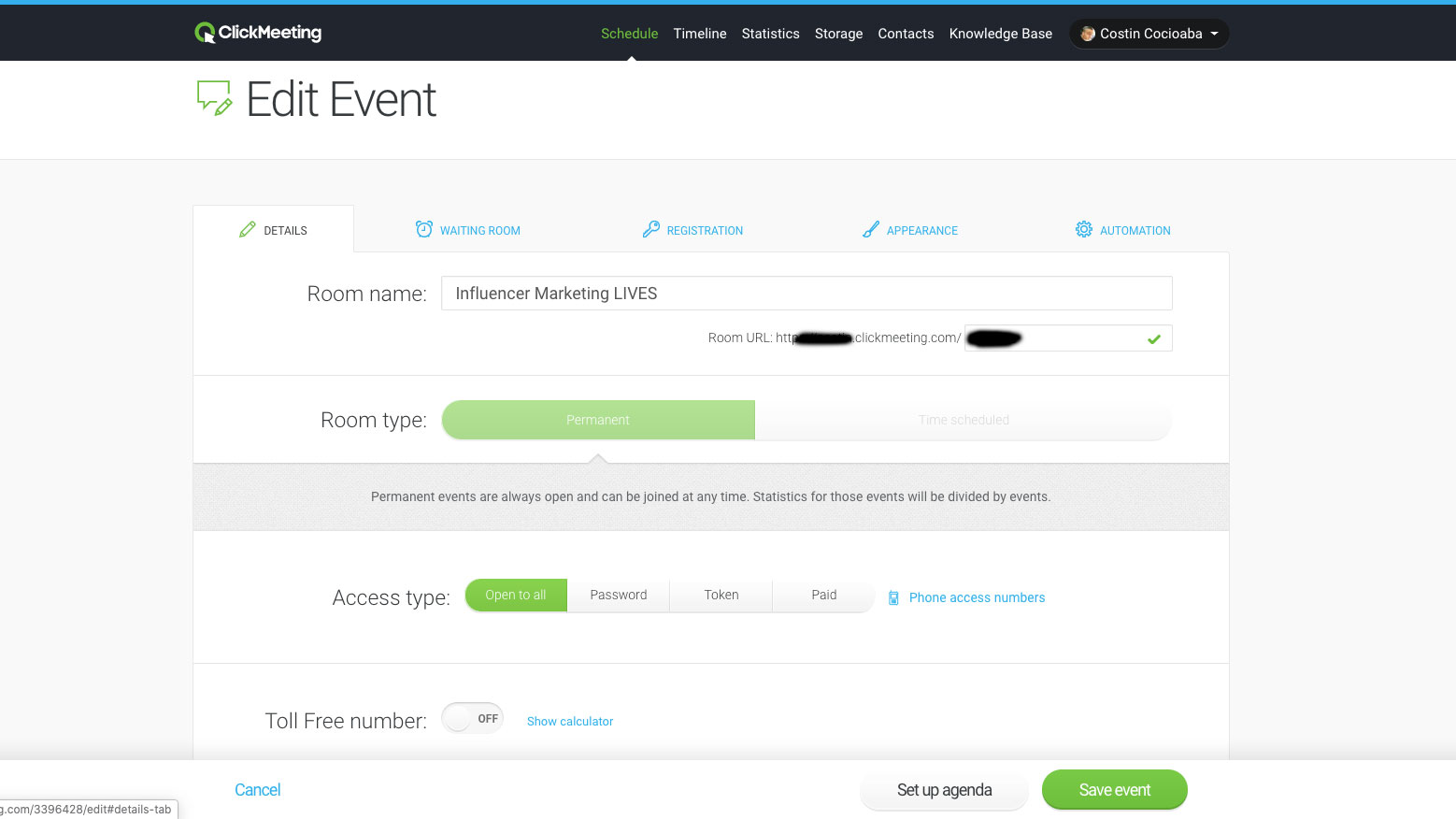The height and width of the screenshot is (819, 1456).
Task: Choose Password access type
Action: (x=619, y=596)
